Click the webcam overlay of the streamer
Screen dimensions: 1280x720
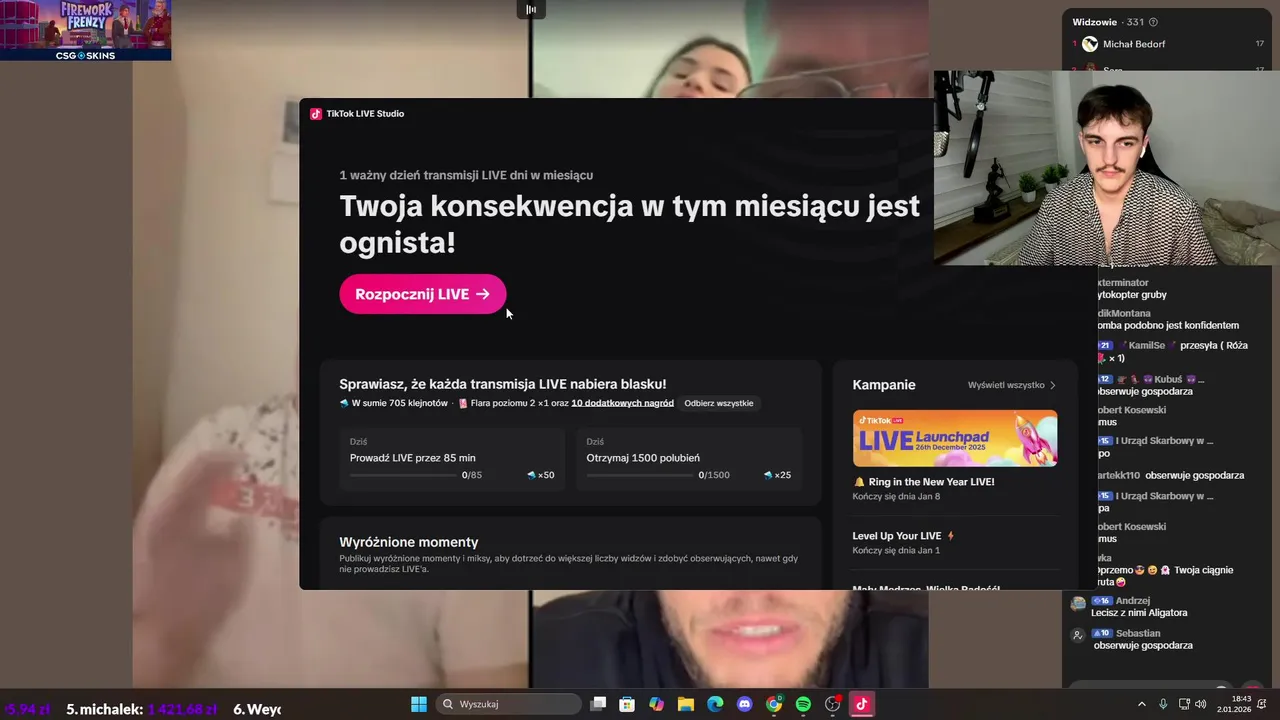tap(1107, 168)
